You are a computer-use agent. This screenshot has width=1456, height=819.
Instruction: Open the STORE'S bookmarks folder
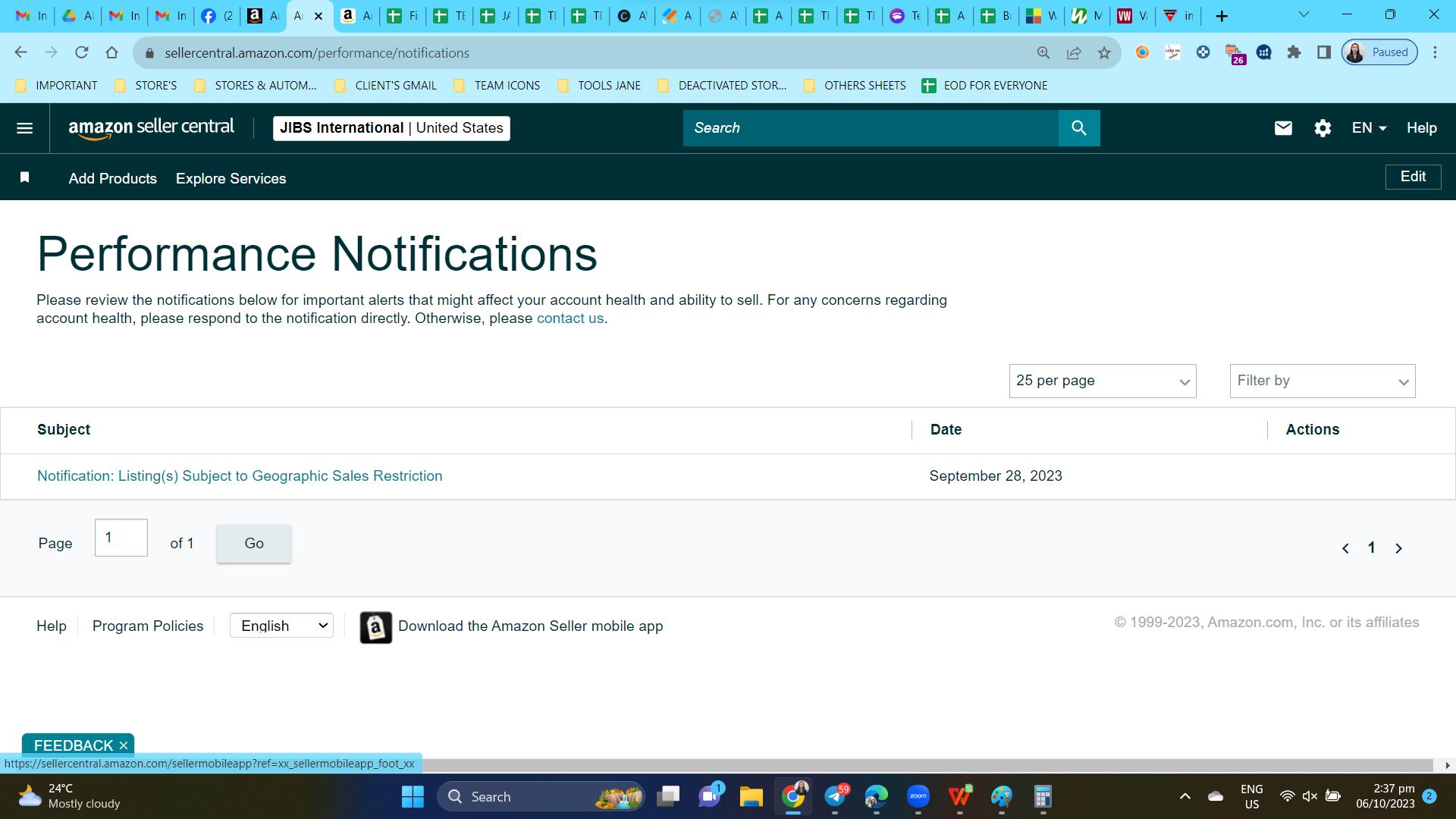tap(146, 86)
